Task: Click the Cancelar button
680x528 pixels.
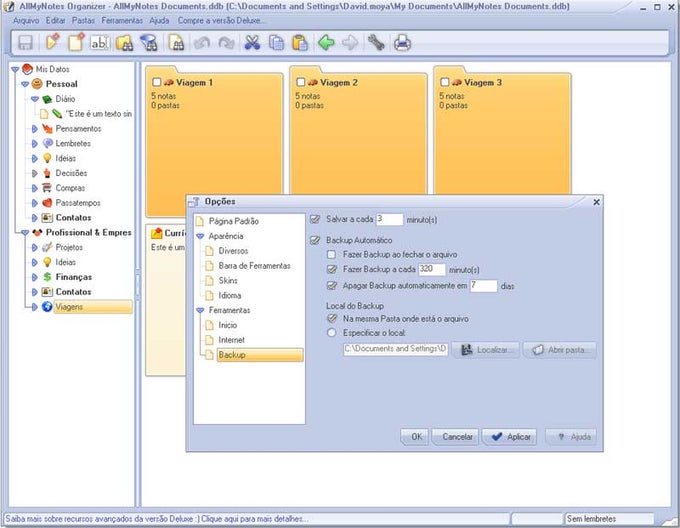Action: (455, 437)
